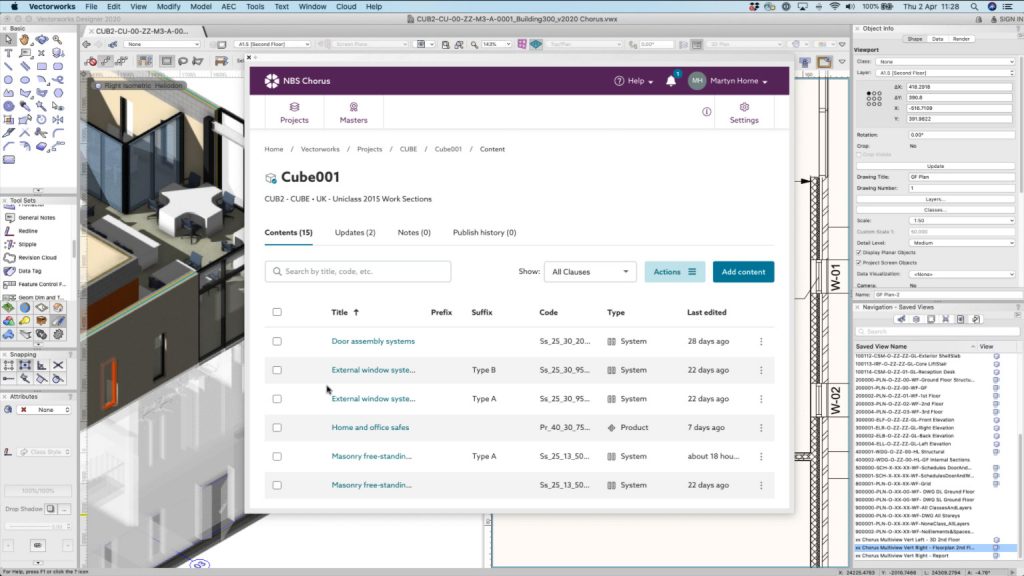Open row options for the 28 days ago row
The height and width of the screenshot is (576, 1024).
coord(761,342)
